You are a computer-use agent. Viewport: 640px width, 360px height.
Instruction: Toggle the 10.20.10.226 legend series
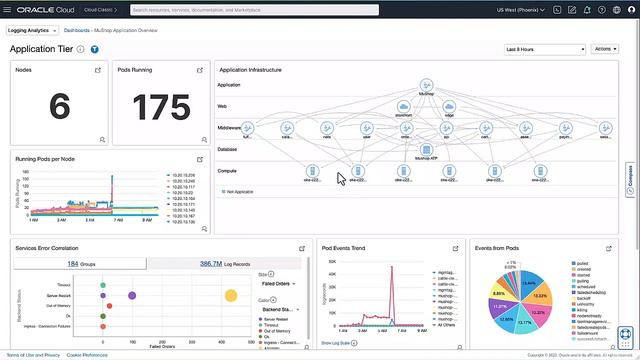[x=180, y=175]
